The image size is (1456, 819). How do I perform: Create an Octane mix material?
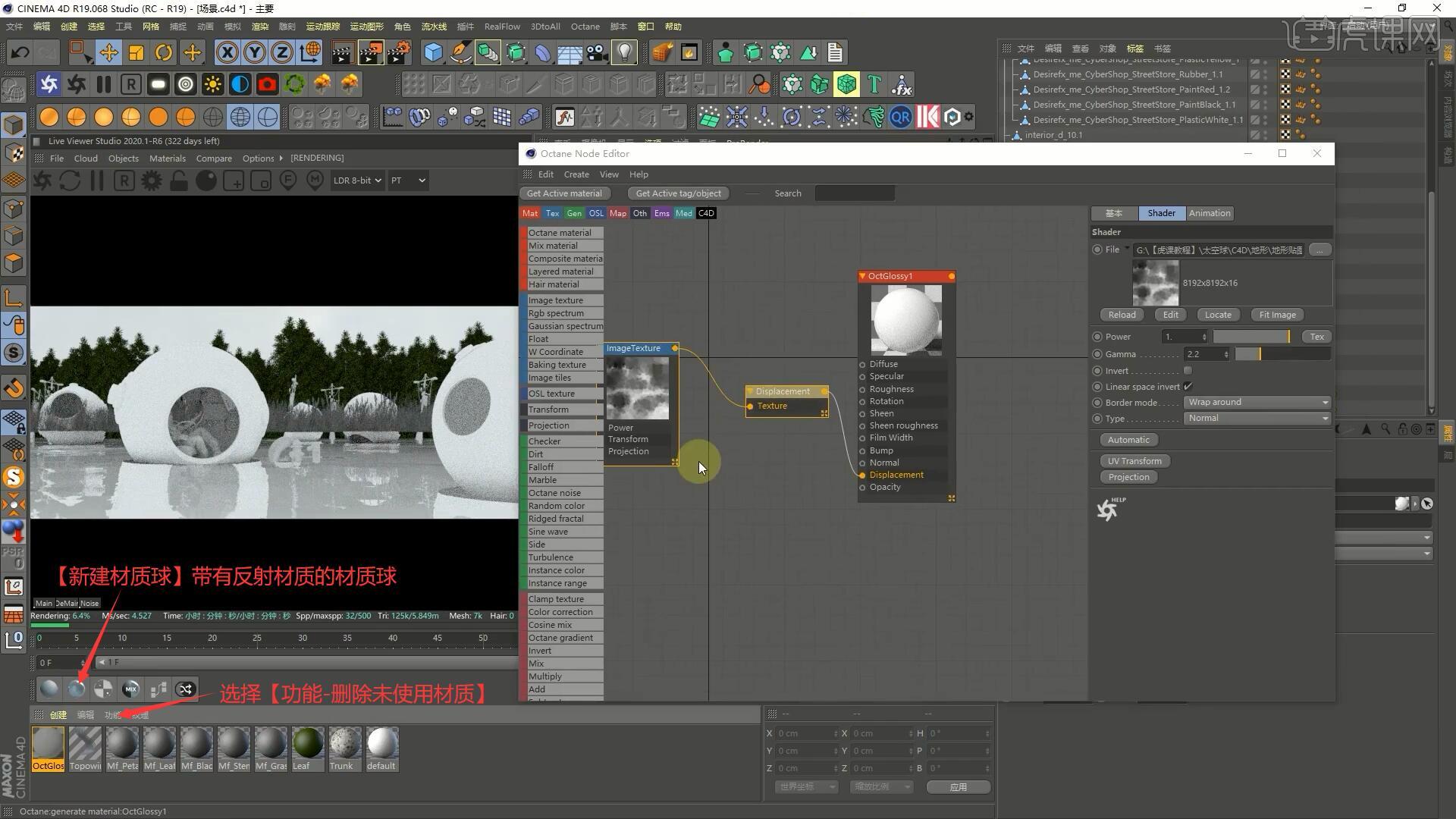tap(131, 689)
